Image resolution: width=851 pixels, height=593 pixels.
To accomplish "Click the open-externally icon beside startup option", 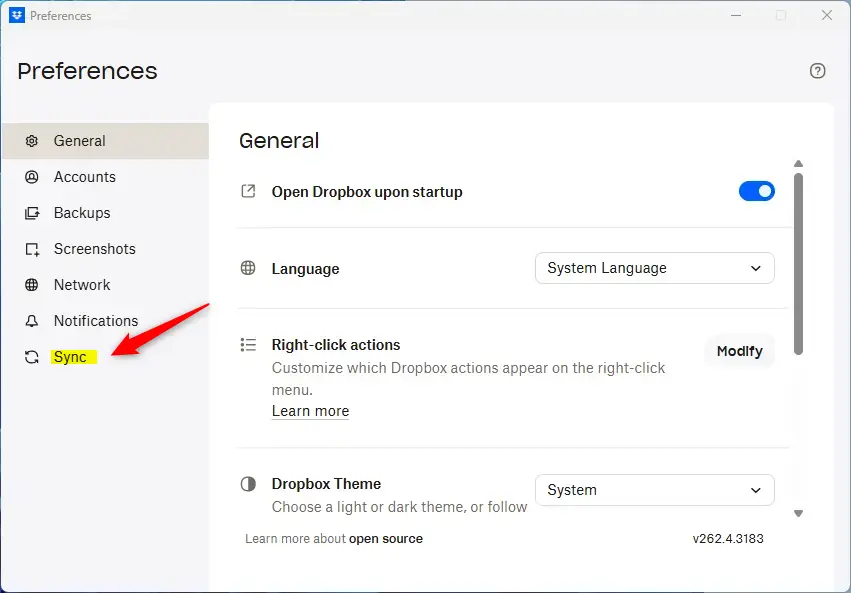I will (248, 191).
